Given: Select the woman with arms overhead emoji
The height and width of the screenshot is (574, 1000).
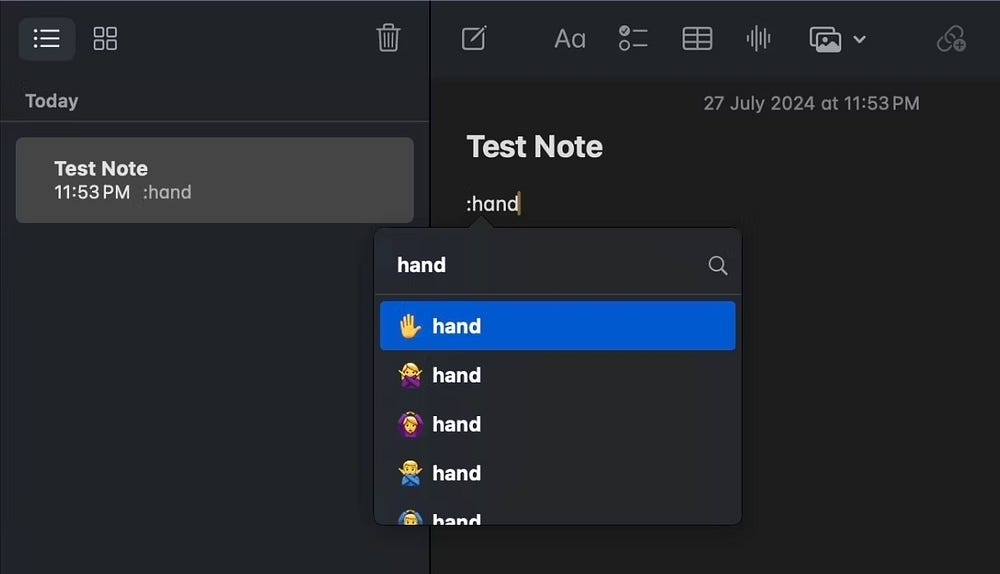Looking at the screenshot, I should (x=557, y=424).
